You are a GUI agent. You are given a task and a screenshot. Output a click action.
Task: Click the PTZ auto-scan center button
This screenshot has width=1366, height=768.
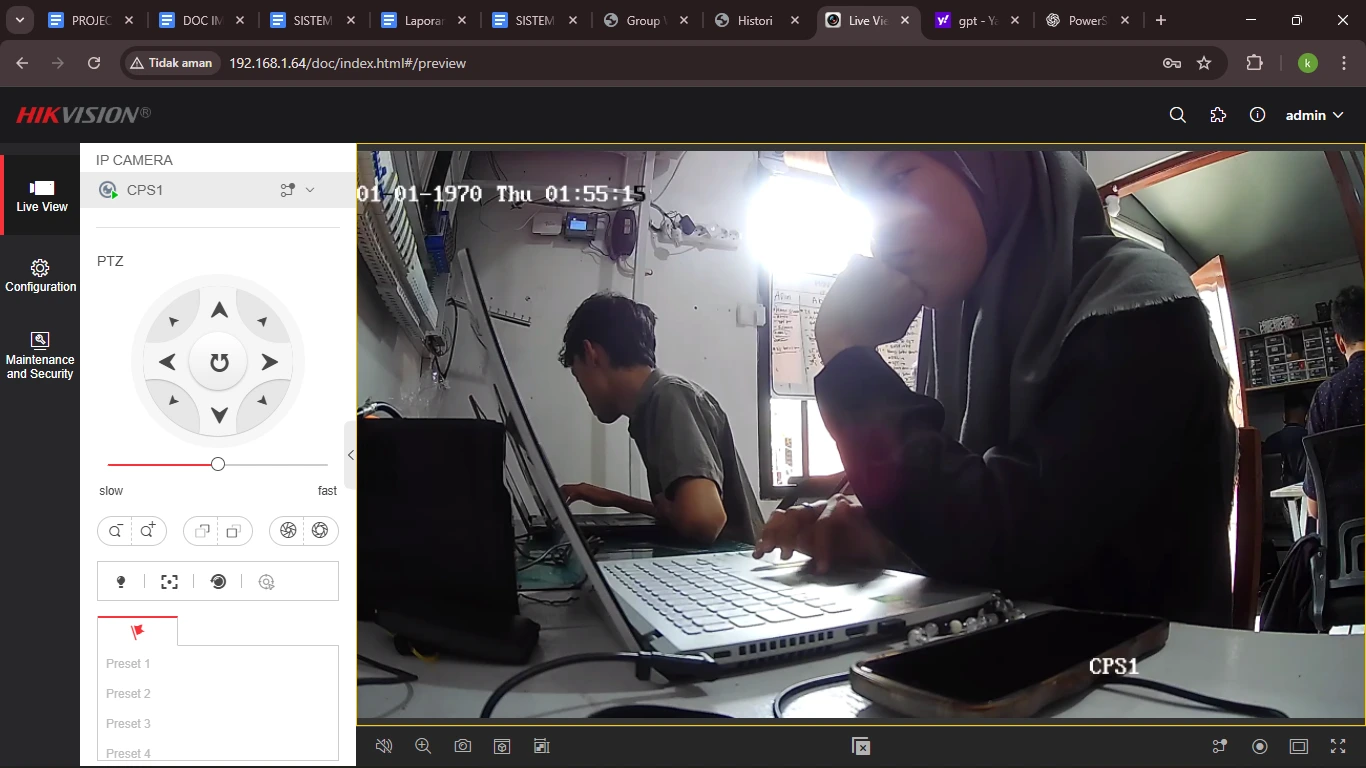pyautogui.click(x=219, y=362)
